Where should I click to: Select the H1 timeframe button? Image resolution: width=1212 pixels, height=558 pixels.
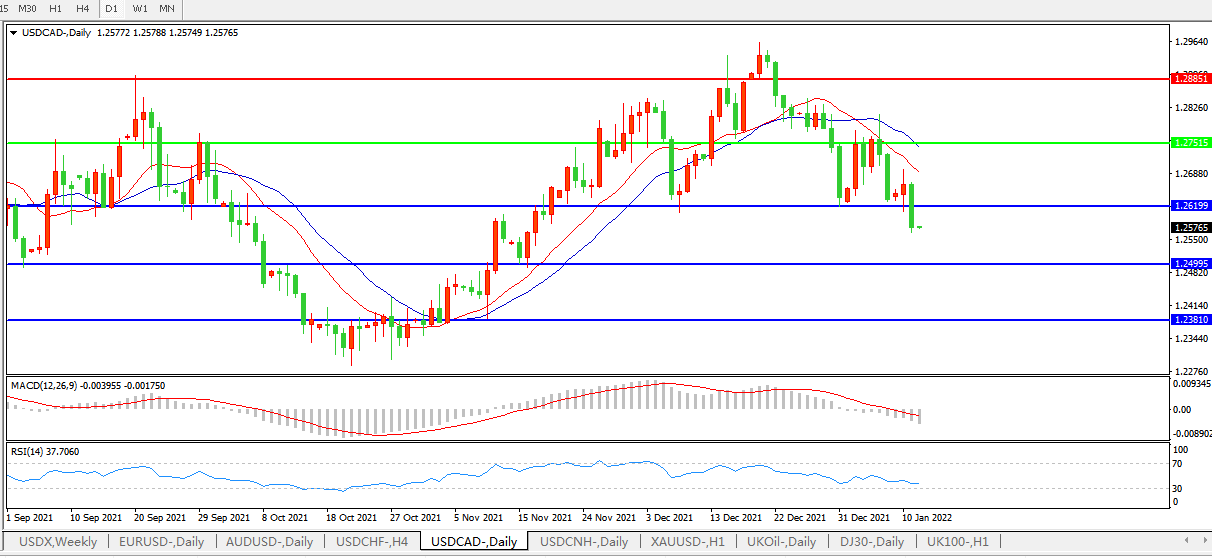(x=56, y=8)
